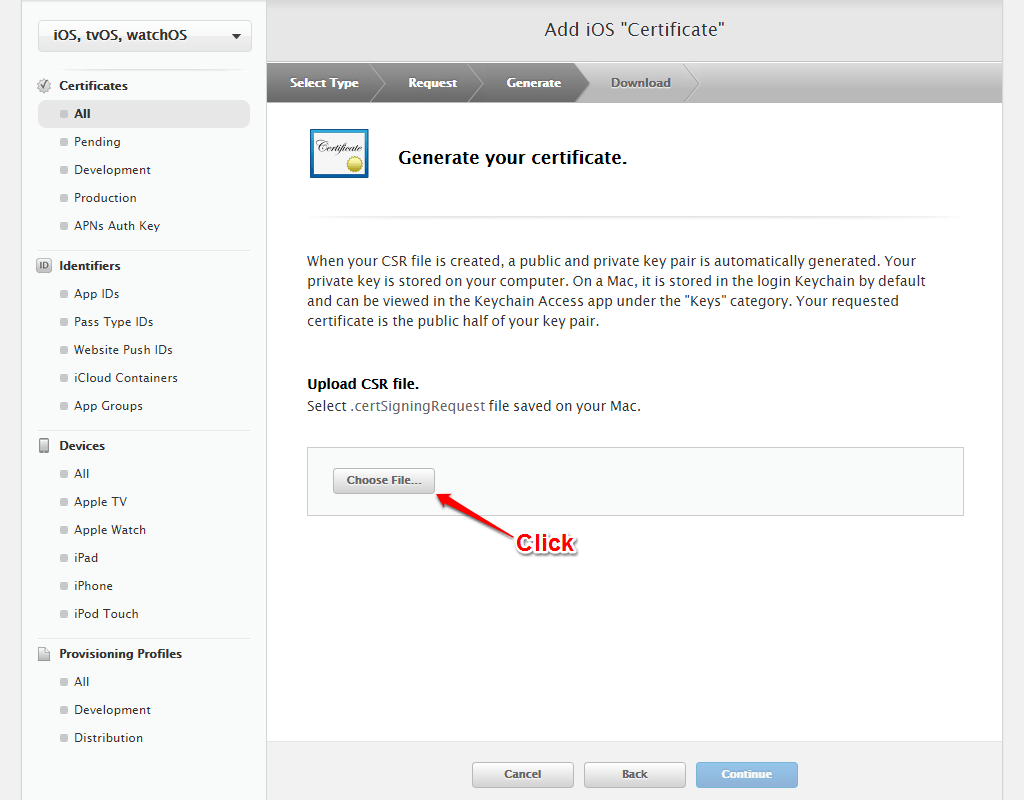The width and height of the screenshot is (1024, 800).
Task: Open Apple Watch devices
Action: (110, 530)
